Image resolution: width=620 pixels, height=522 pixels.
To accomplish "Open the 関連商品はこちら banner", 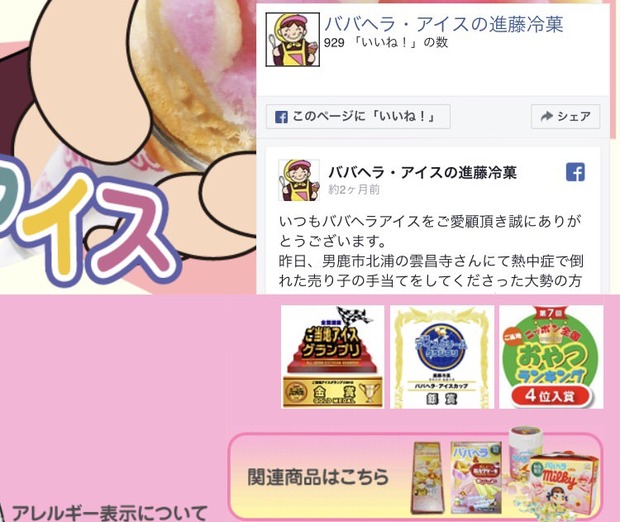I will coord(416,476).
